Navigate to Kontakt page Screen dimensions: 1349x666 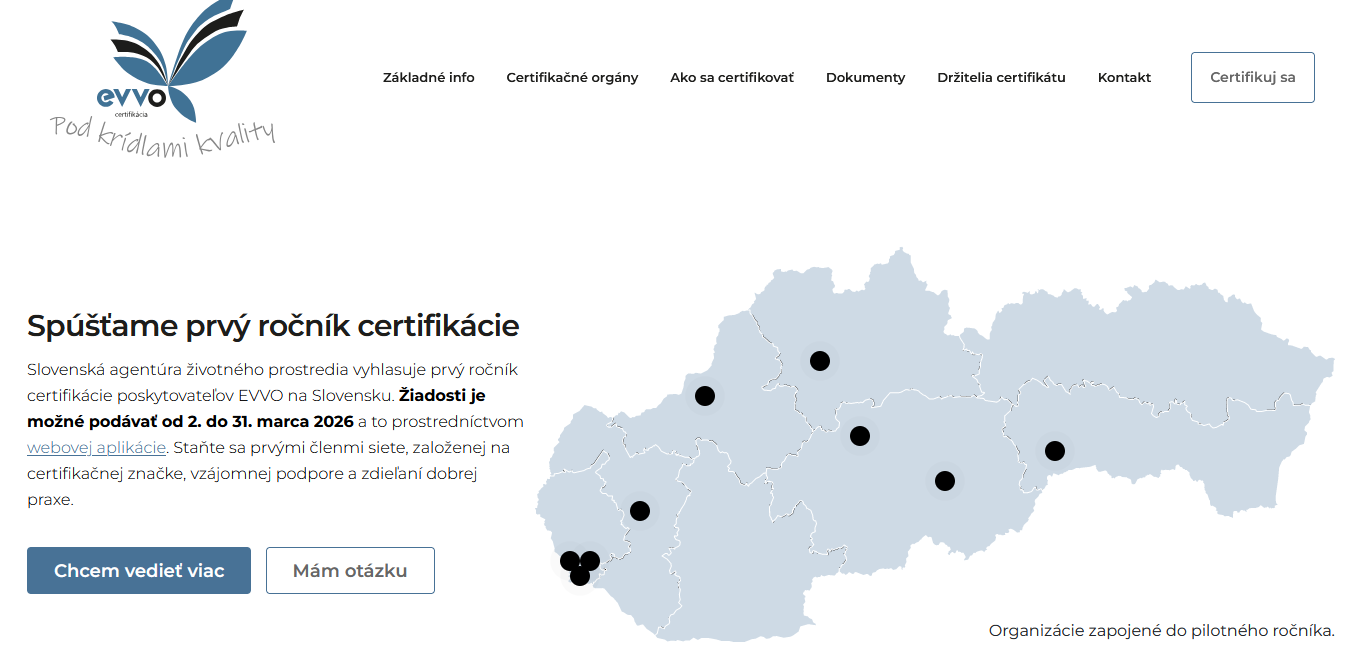point(1124,78)
